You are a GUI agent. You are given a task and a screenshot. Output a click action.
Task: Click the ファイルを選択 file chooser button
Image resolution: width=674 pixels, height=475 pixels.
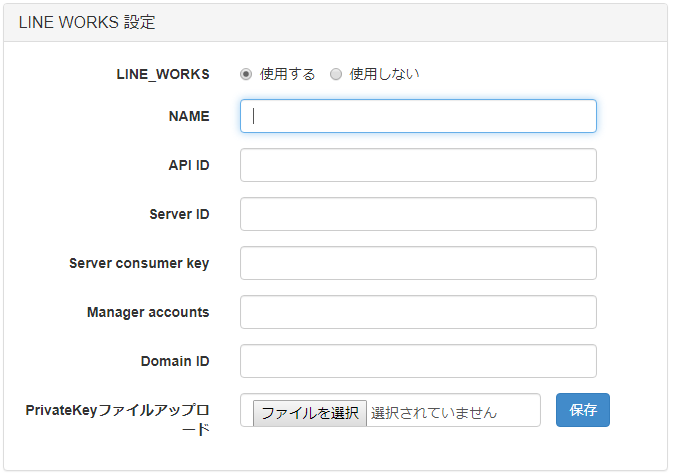pos(310,413)
